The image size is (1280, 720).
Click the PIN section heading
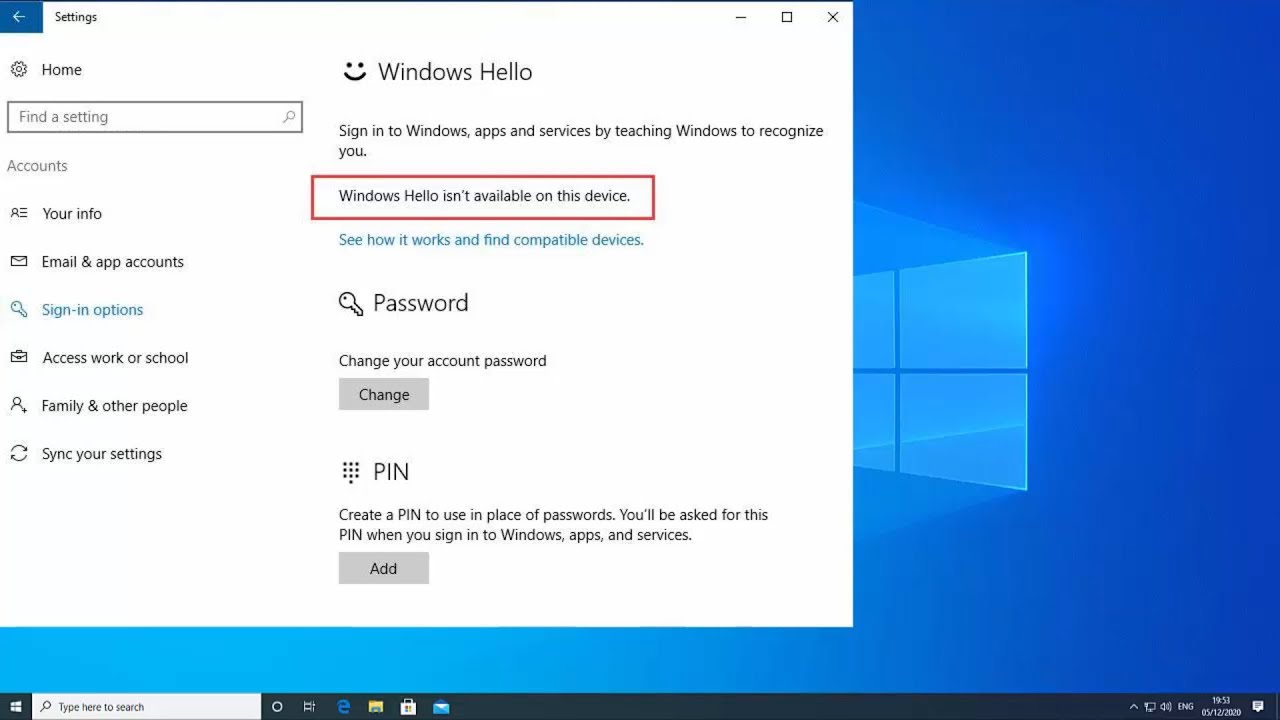coord(391,472)
